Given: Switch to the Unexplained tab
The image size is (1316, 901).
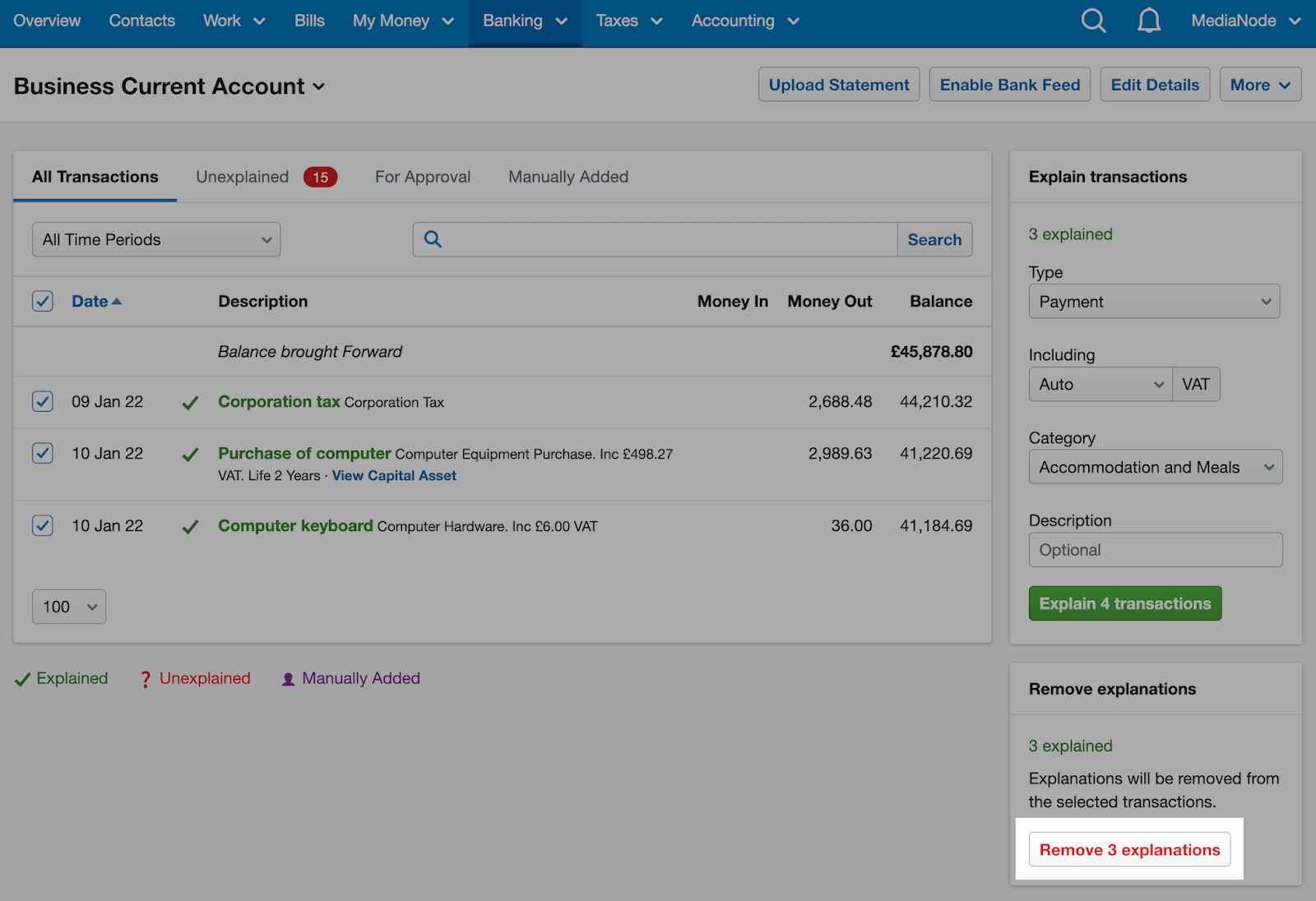Looking at the screenshot, I should pyautogui.click(x=243, y=177).
